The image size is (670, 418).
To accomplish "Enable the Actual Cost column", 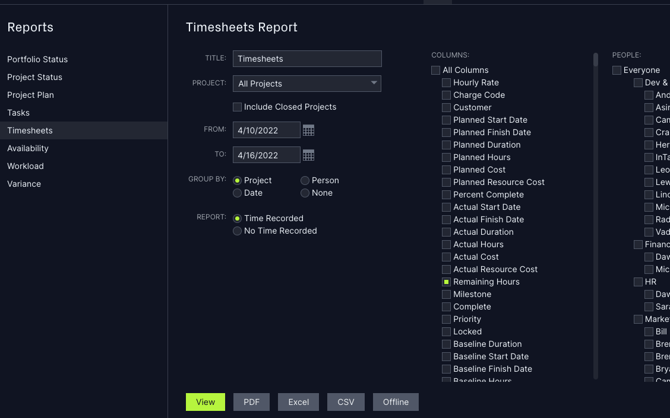I will (446, 257).
